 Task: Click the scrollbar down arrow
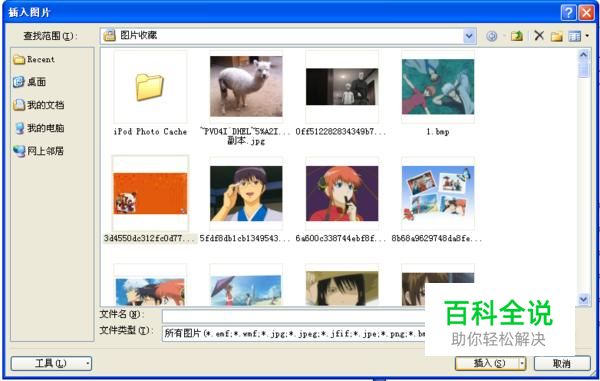[583, 299]
